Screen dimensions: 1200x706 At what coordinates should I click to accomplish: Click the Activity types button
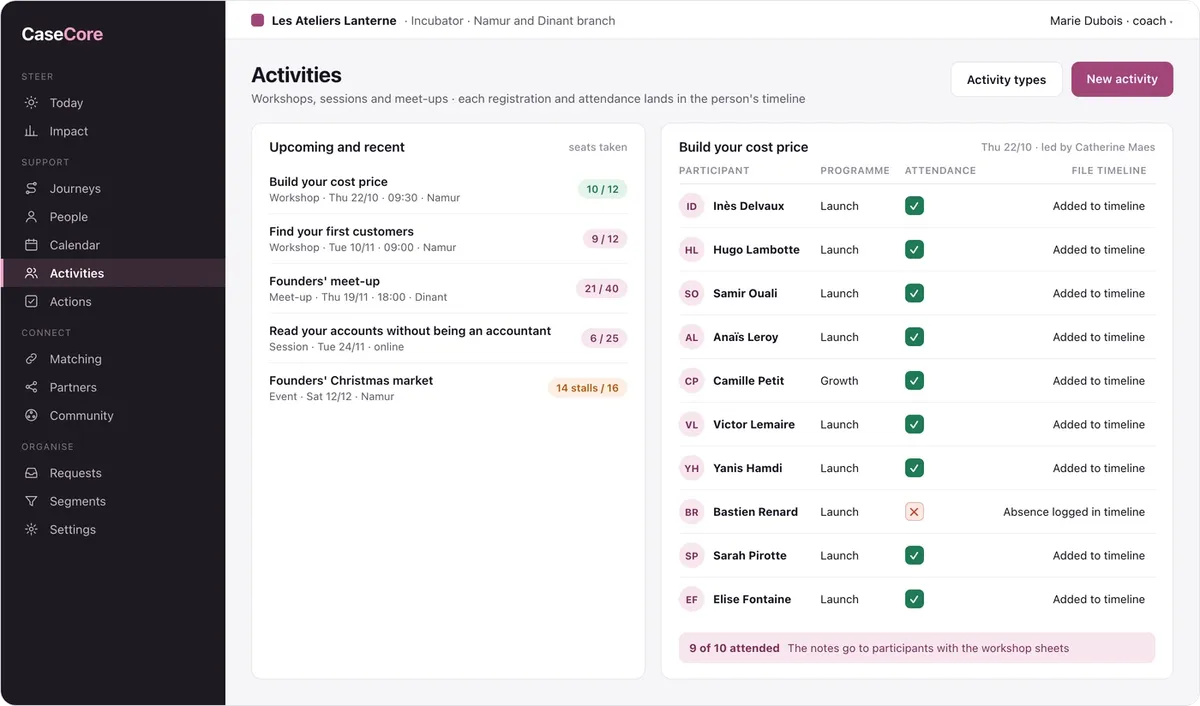(1006, 79)
